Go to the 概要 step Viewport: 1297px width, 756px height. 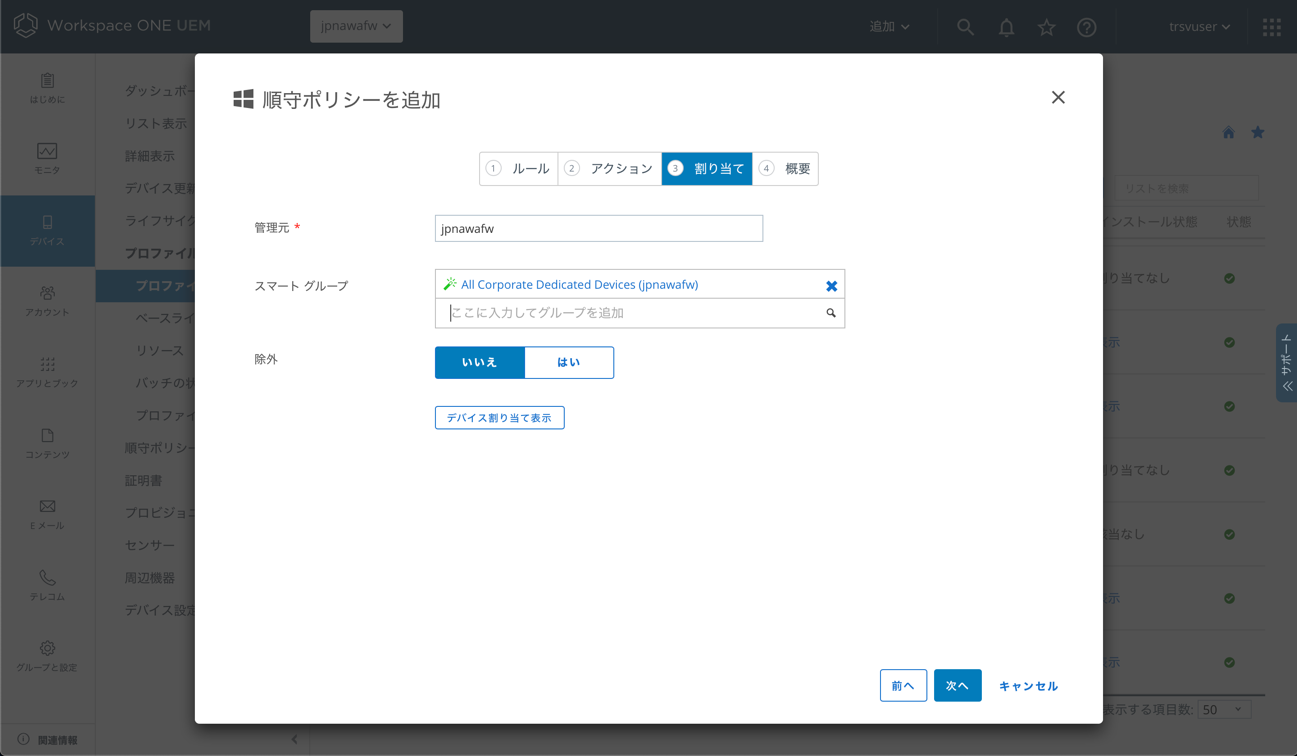point(785,169)
